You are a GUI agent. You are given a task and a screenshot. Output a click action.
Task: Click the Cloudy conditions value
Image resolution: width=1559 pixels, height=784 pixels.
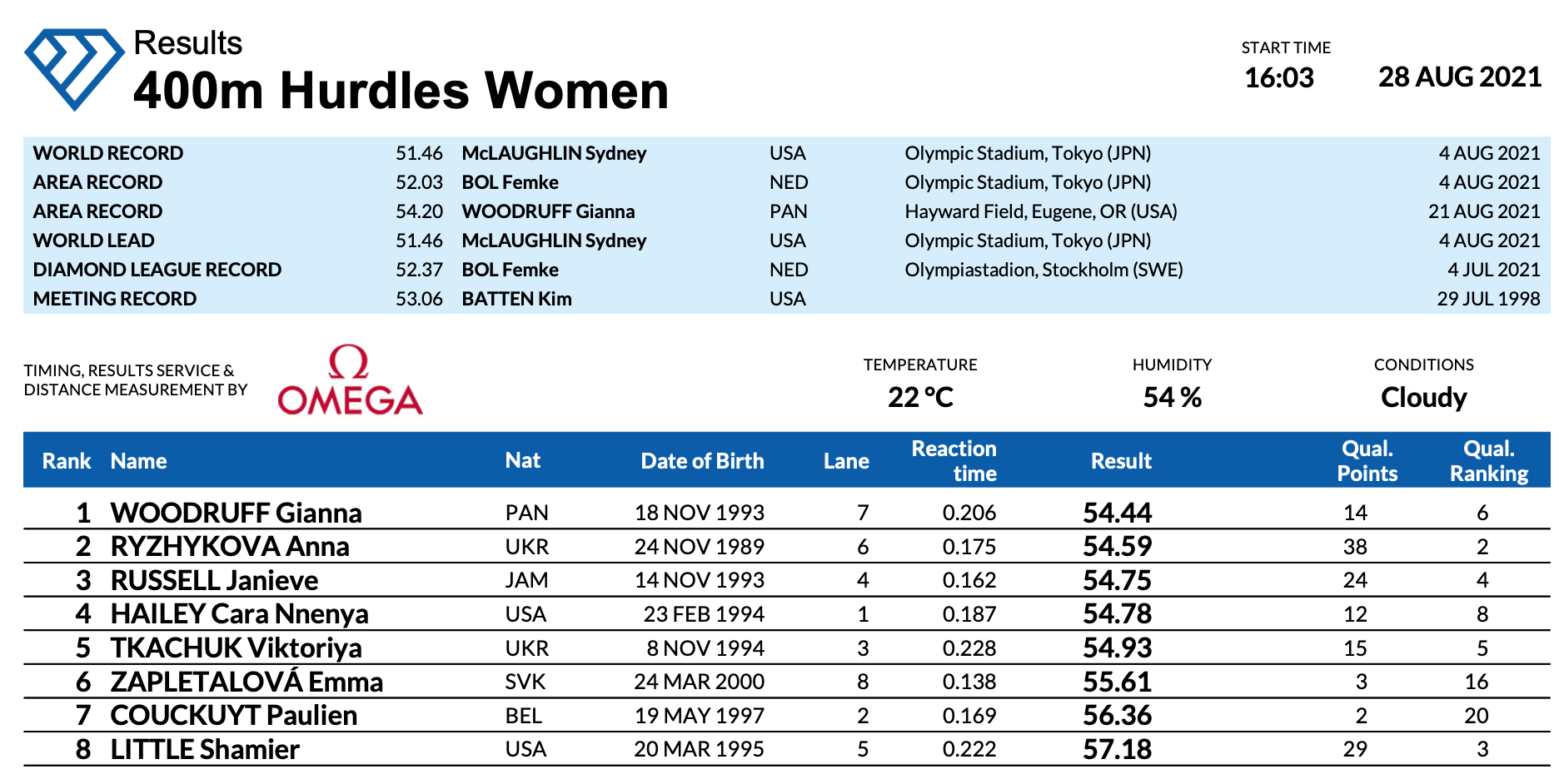click(x=1423, y=398)
